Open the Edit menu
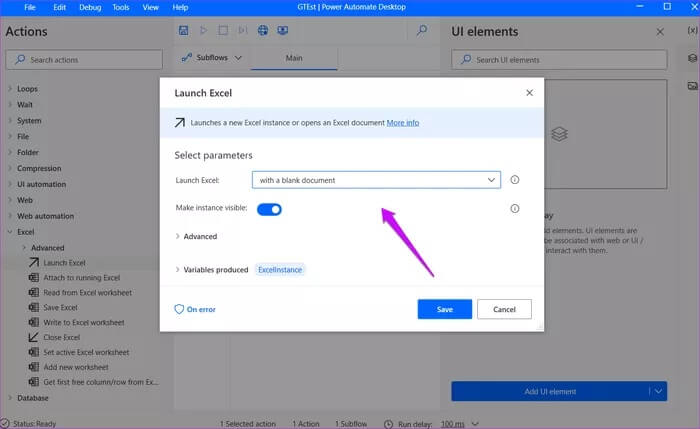Image resolution: width=700 pixels, height=429 pixels. [59, 7]
